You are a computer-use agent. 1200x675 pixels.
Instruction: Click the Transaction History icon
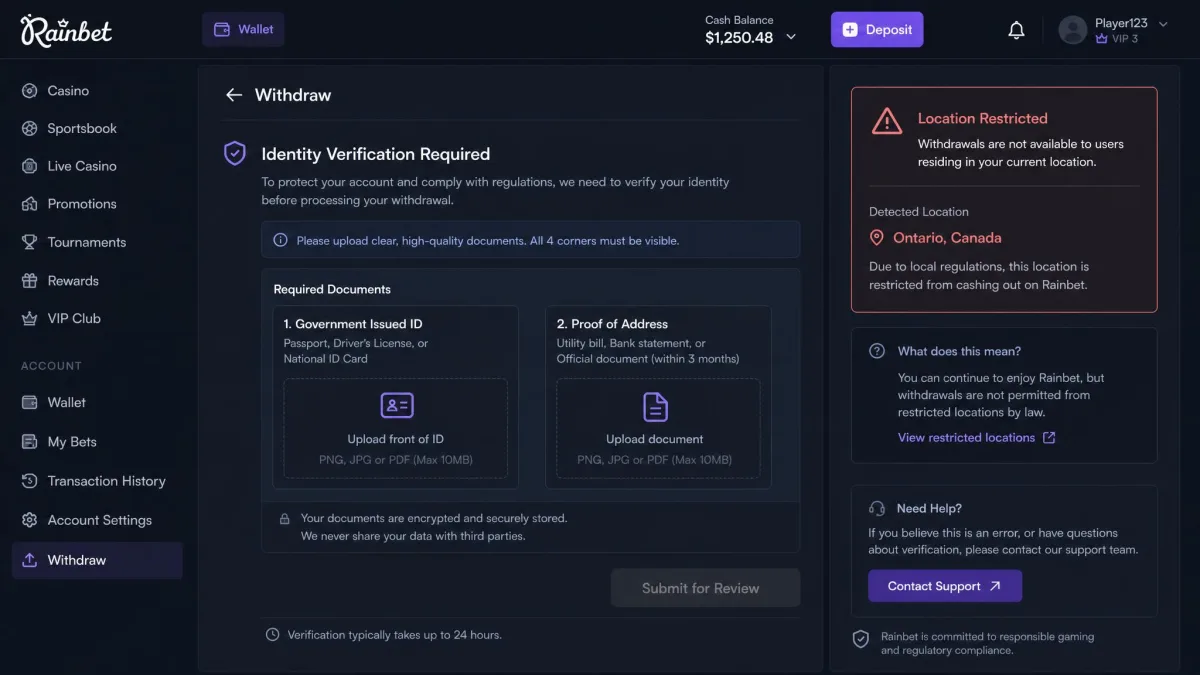click(29, 481)
